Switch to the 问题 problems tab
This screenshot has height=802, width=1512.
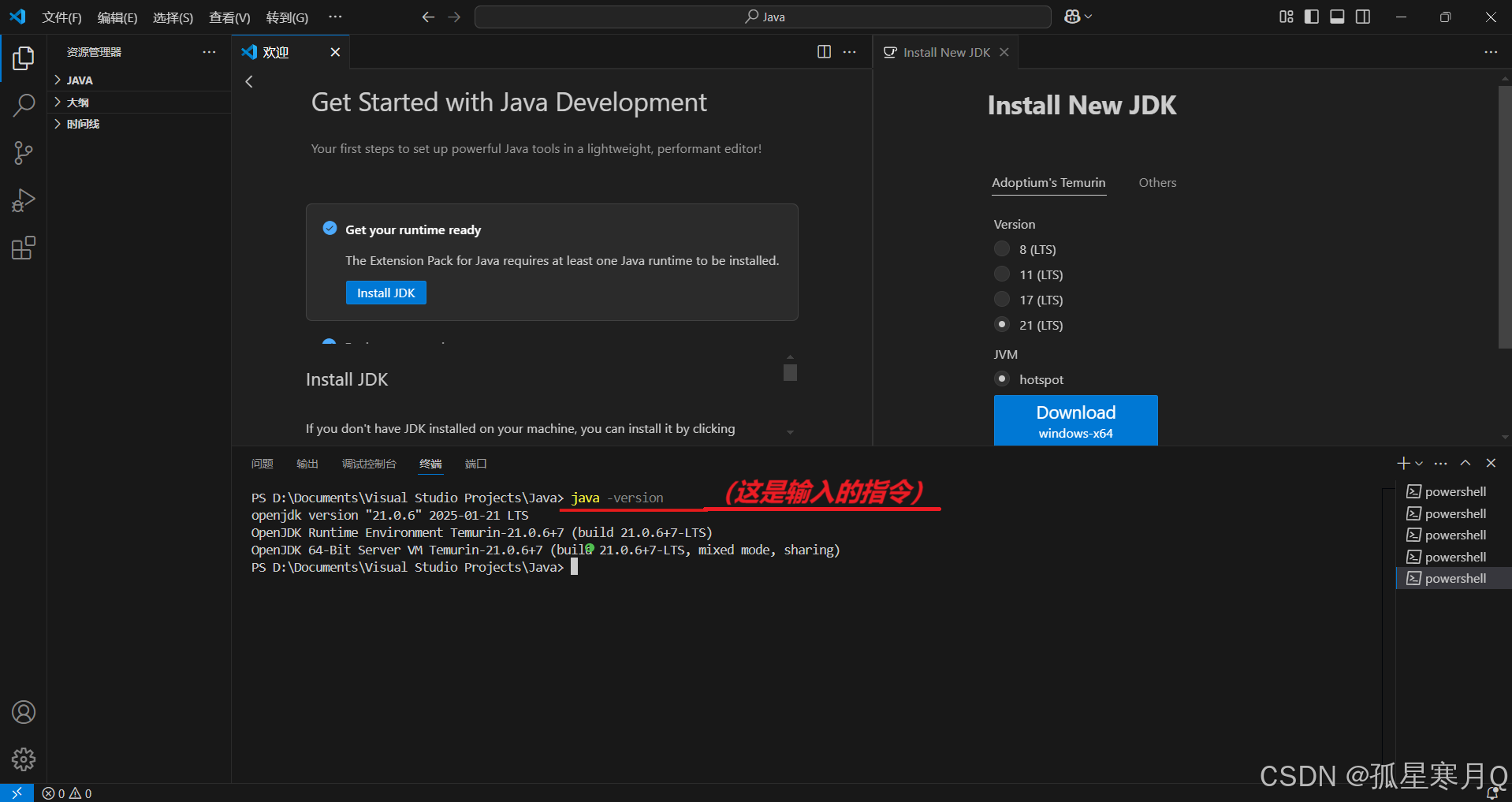click(x=263, y=464)
